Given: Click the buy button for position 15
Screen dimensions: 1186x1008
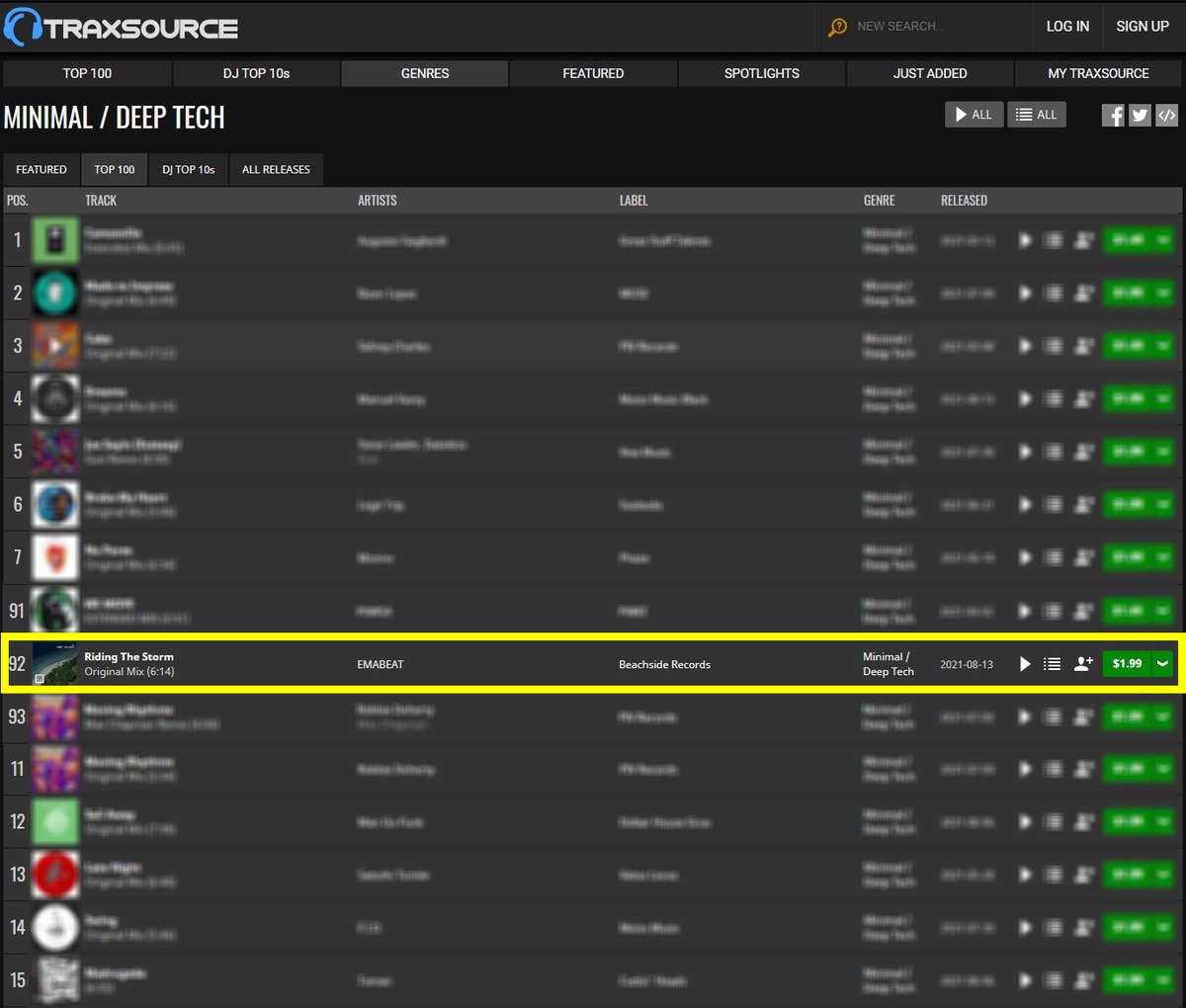Looking at the screenshot, I should point(1127,980).
